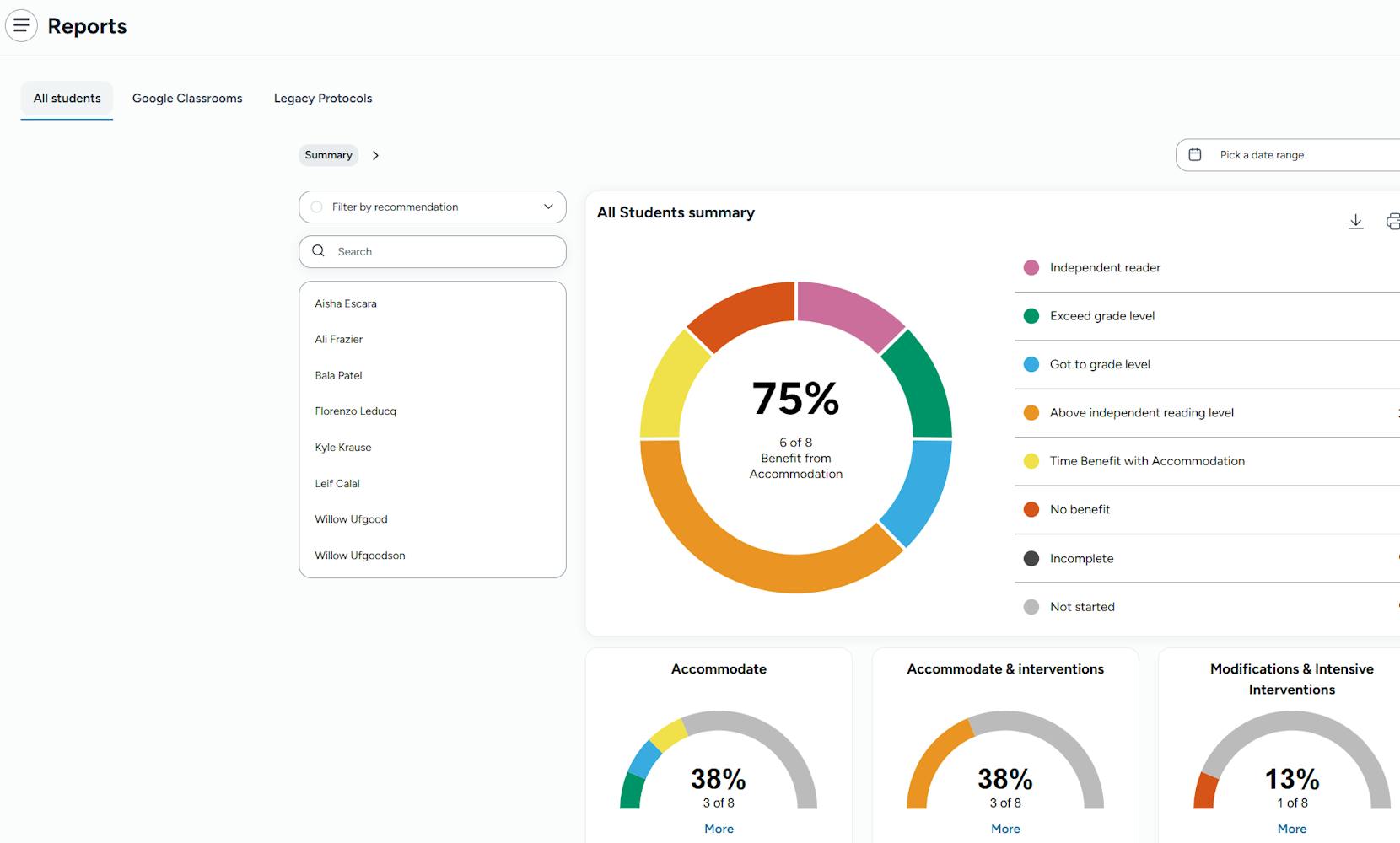
Task: Print the All Students summary
Action: [1393, 221]
